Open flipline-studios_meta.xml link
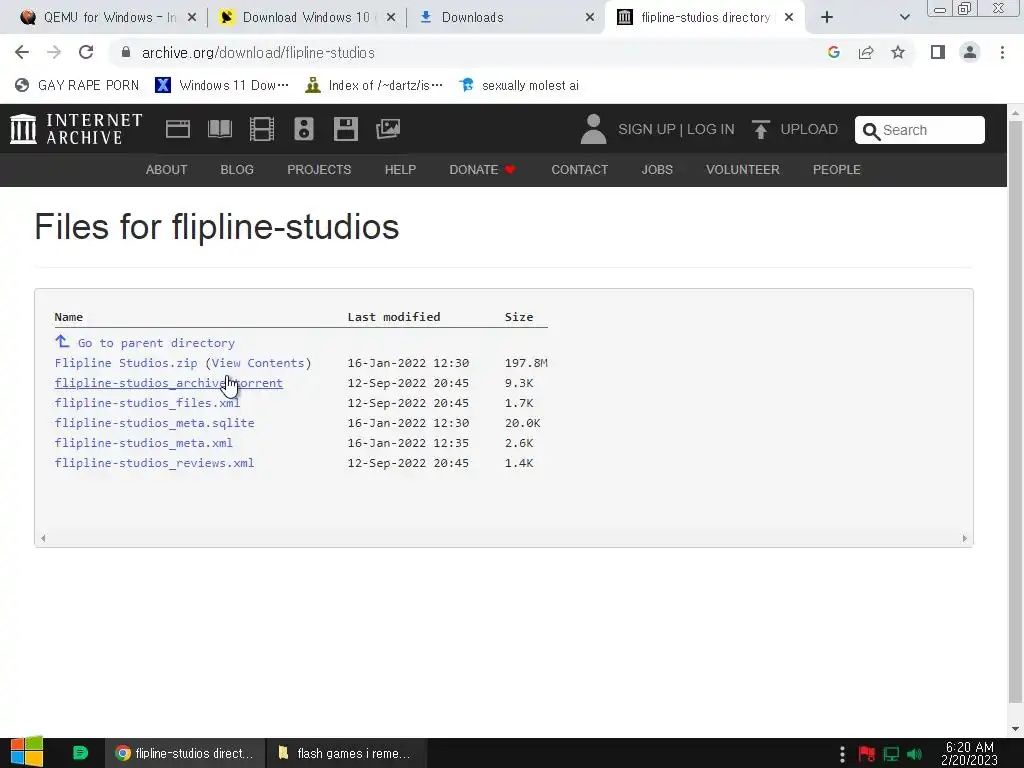Image resolution: width=1024 pixels, height=768 pixels. pyautogui.click(x=144, y=443)
